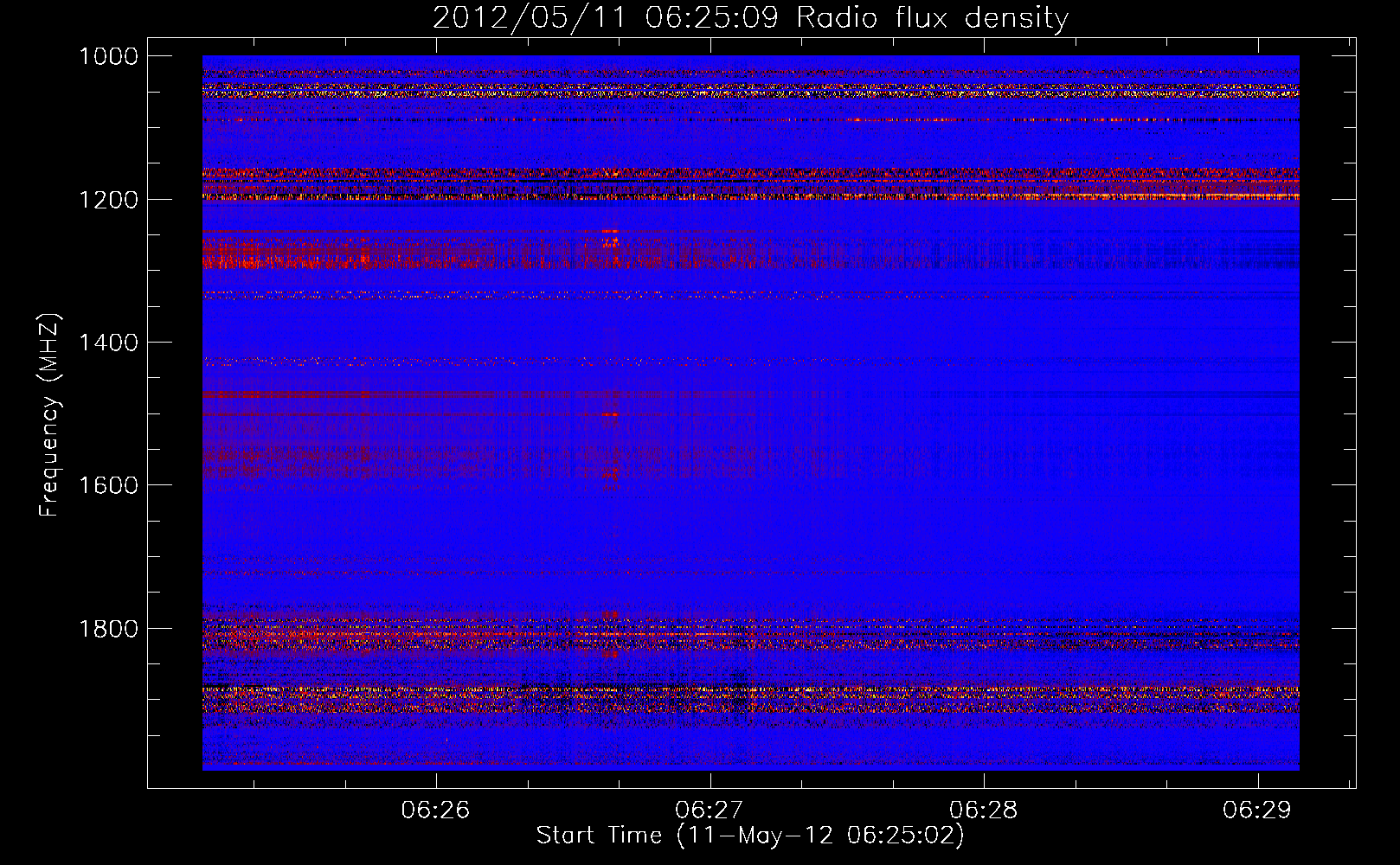The image size is (1400, 865).
Task: Click the plot title '2012/05/11 06:25:09 Radio flux density'
Action: [x=751, y=17]
